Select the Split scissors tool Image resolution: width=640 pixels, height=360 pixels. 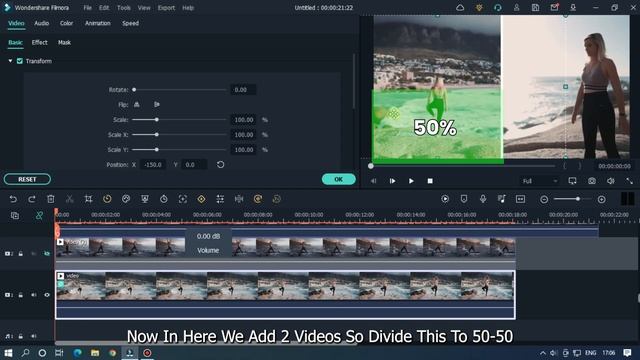click(70, 199)
